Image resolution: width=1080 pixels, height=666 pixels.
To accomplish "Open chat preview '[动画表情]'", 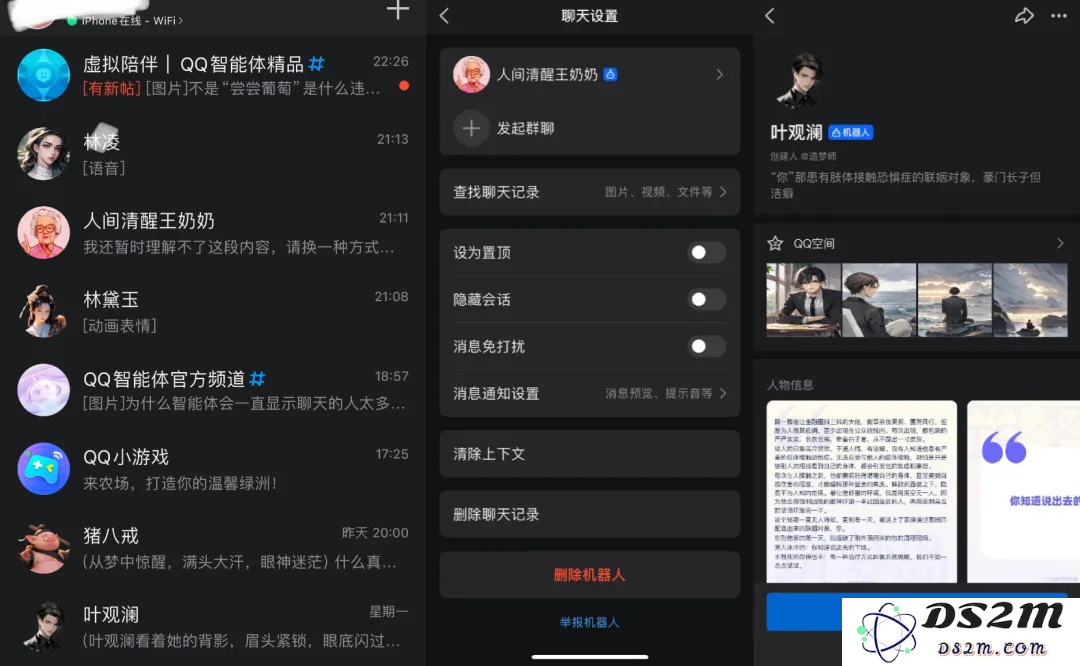I will (120, 326).
